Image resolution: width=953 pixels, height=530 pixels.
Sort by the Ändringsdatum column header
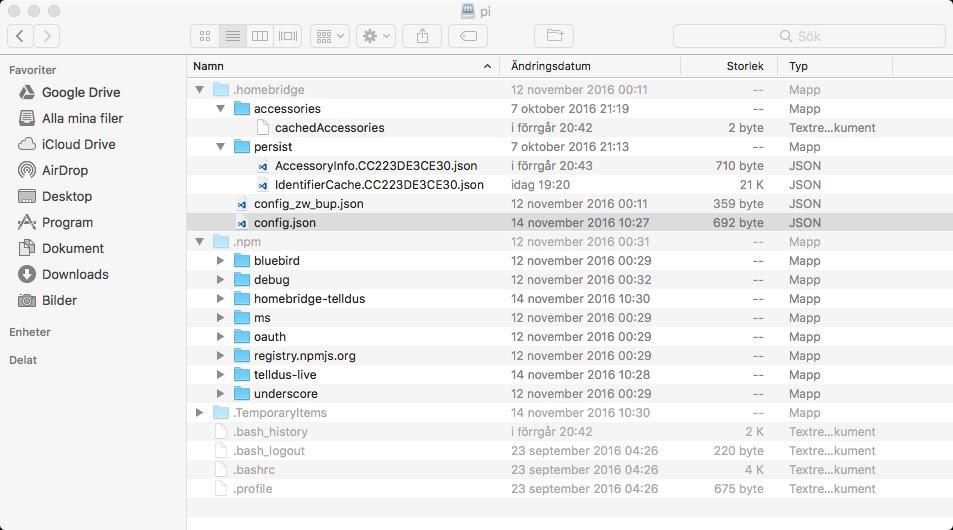tap(590, 66)
